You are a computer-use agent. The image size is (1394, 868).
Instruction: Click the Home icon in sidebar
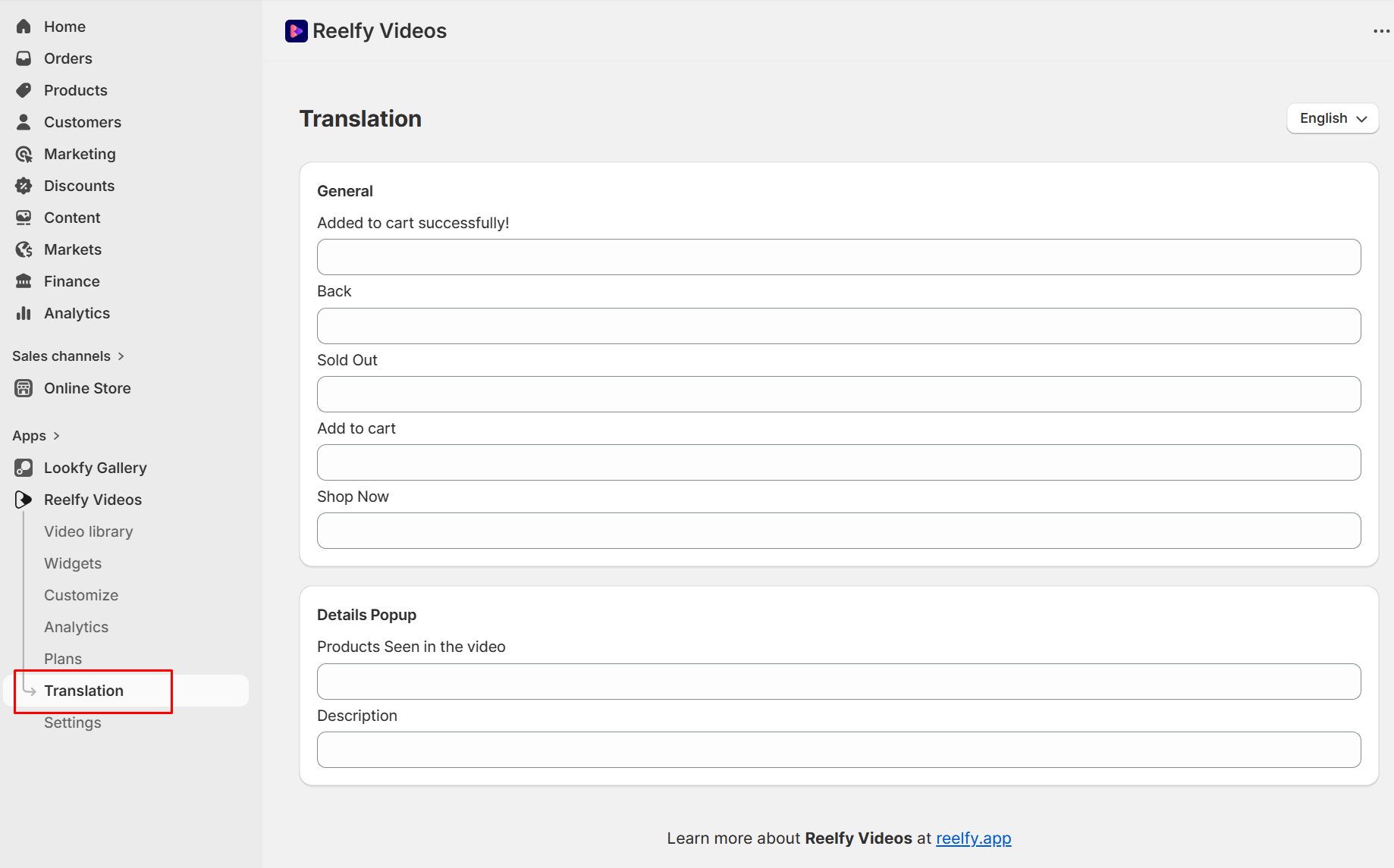(24, 27)
